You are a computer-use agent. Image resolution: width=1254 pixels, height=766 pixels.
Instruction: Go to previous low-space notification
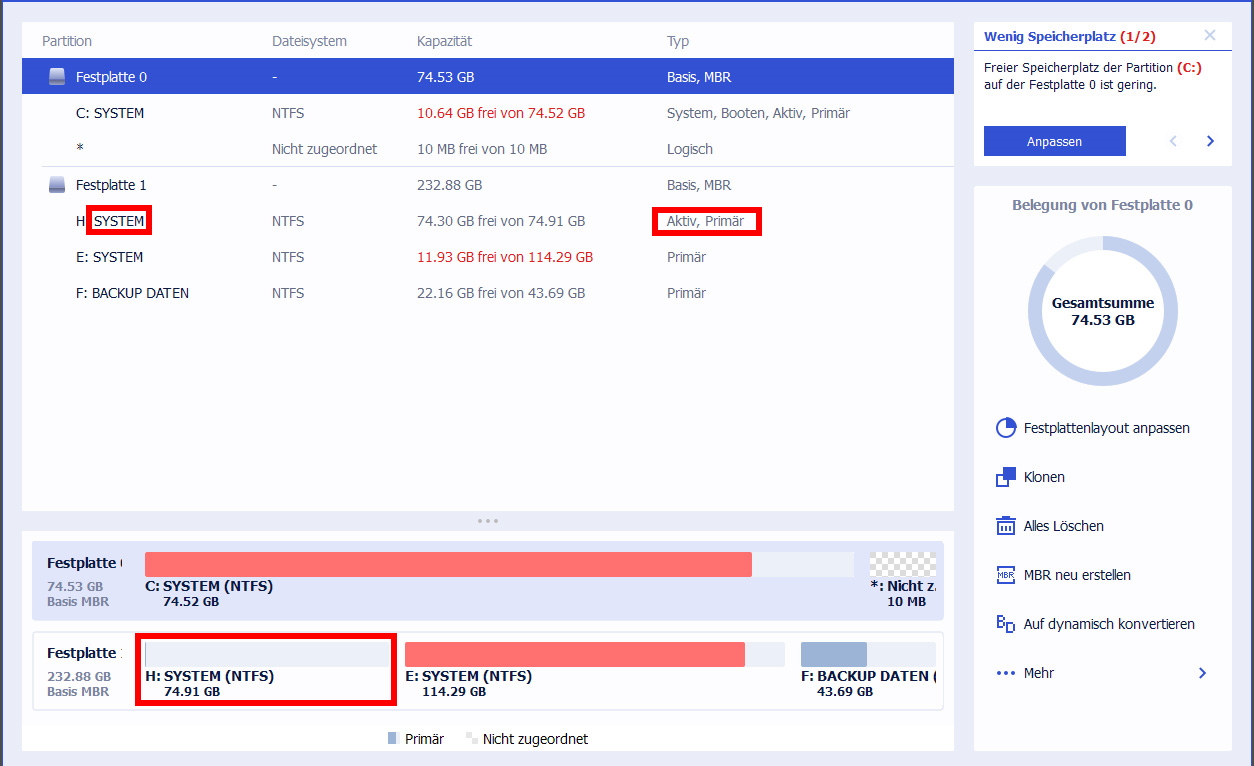1174,141
